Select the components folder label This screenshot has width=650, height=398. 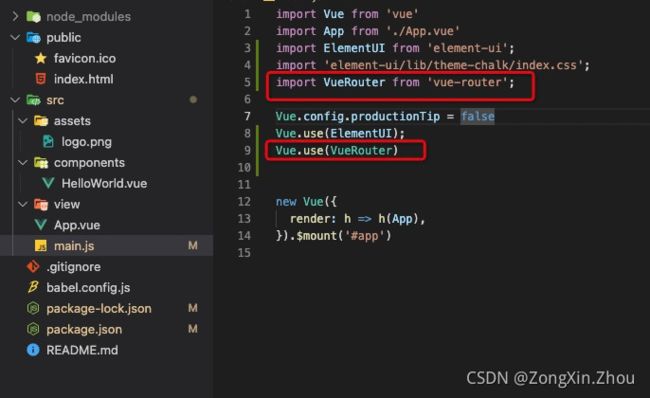pyautogui.click(x=89, y=163)
